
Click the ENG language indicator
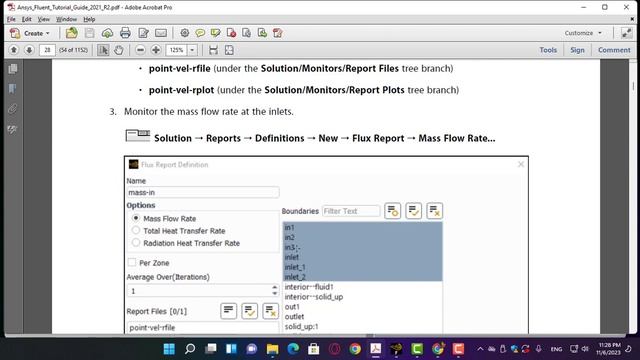(x=556, y=349)
